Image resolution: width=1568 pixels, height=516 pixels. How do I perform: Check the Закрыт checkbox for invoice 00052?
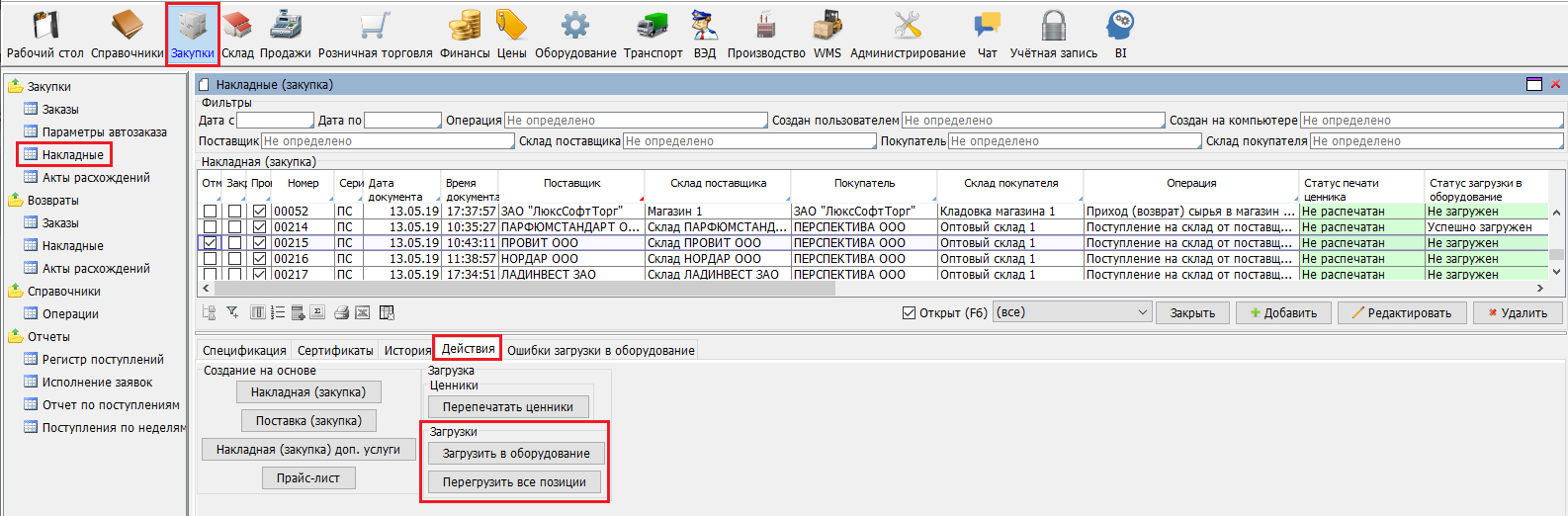pos(234,212)
